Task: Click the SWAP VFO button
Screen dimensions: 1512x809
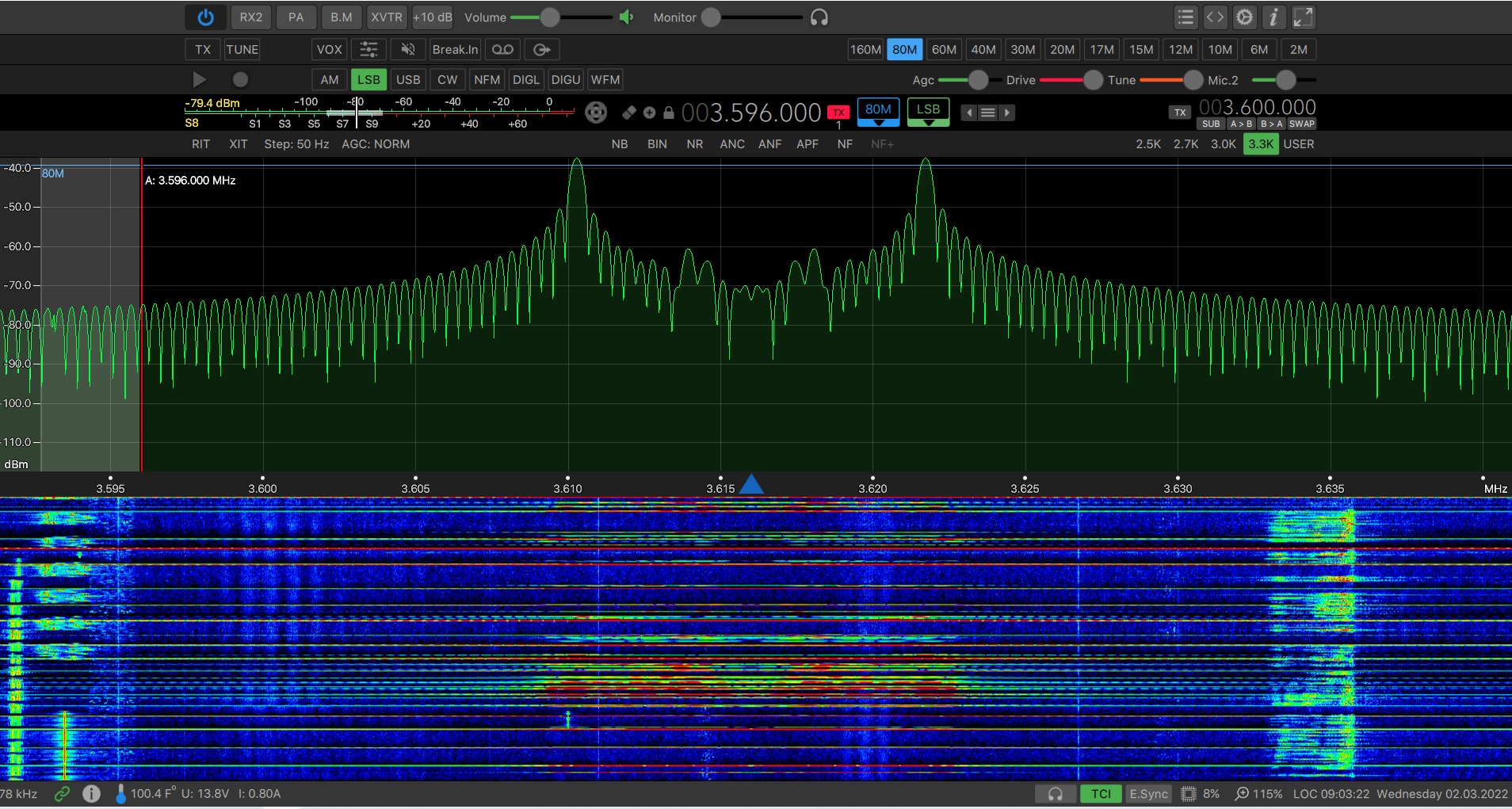Action: point(1302,124)
